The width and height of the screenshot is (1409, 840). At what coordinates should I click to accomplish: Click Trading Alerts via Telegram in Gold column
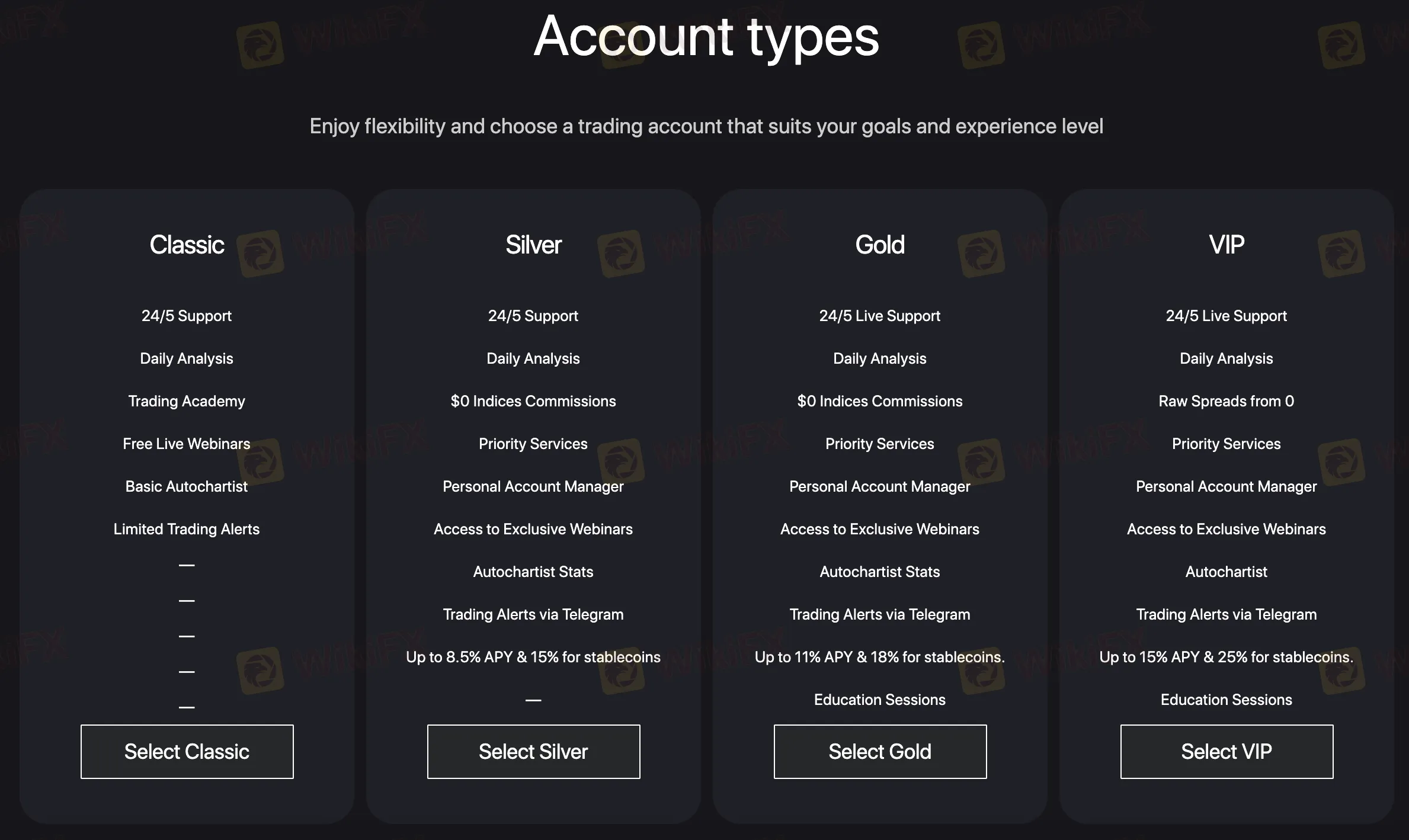pos(879,614)
